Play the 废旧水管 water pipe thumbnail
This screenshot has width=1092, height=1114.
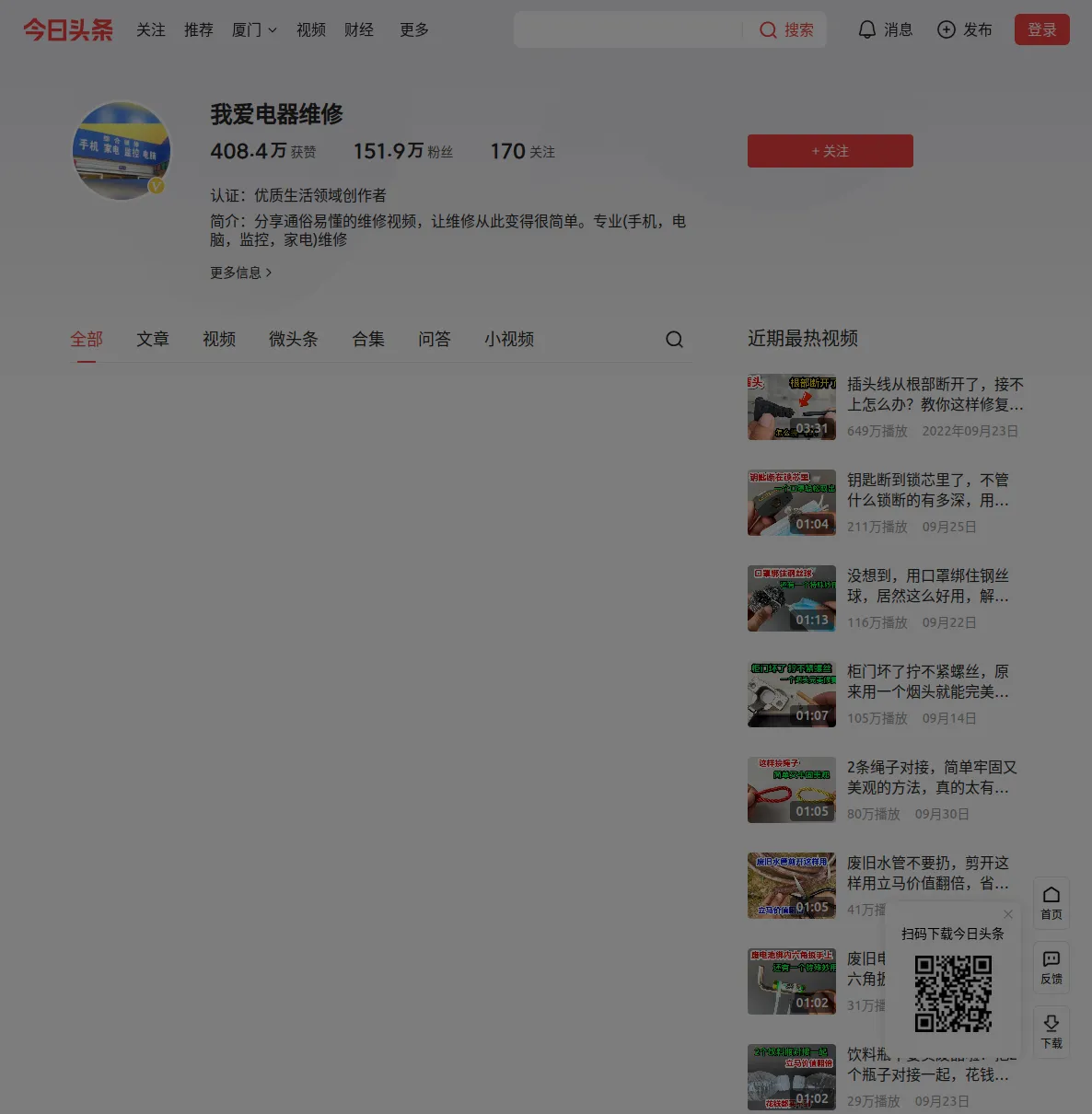(792, 886)
